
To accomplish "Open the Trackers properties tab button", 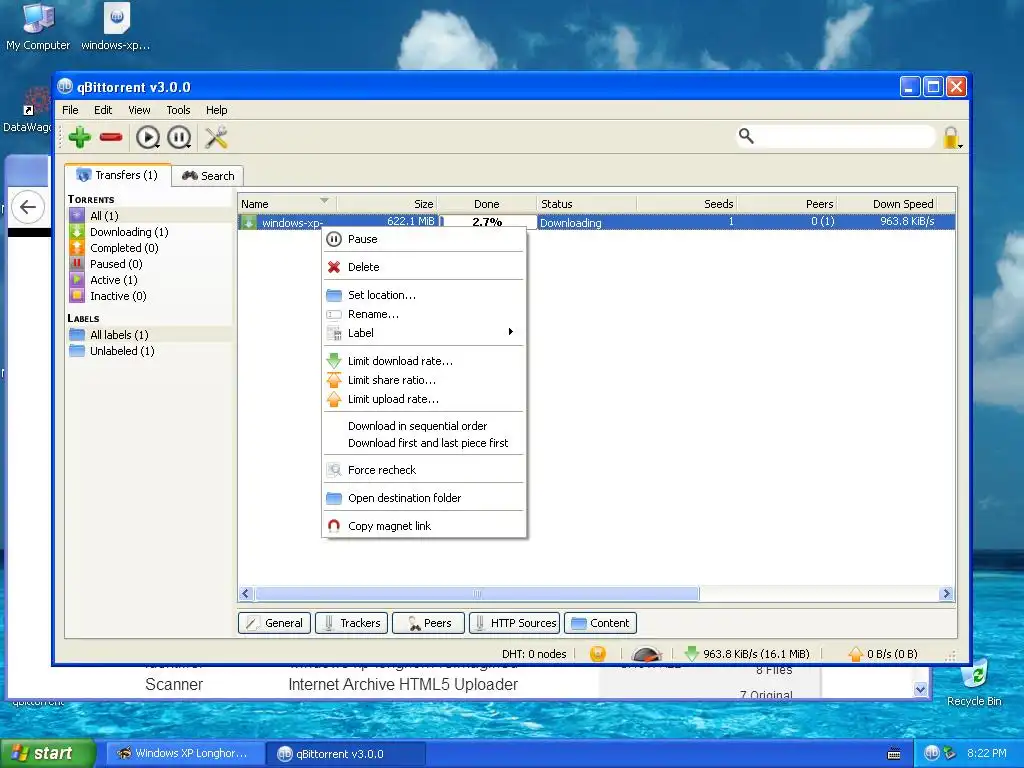I will (351, 623).
